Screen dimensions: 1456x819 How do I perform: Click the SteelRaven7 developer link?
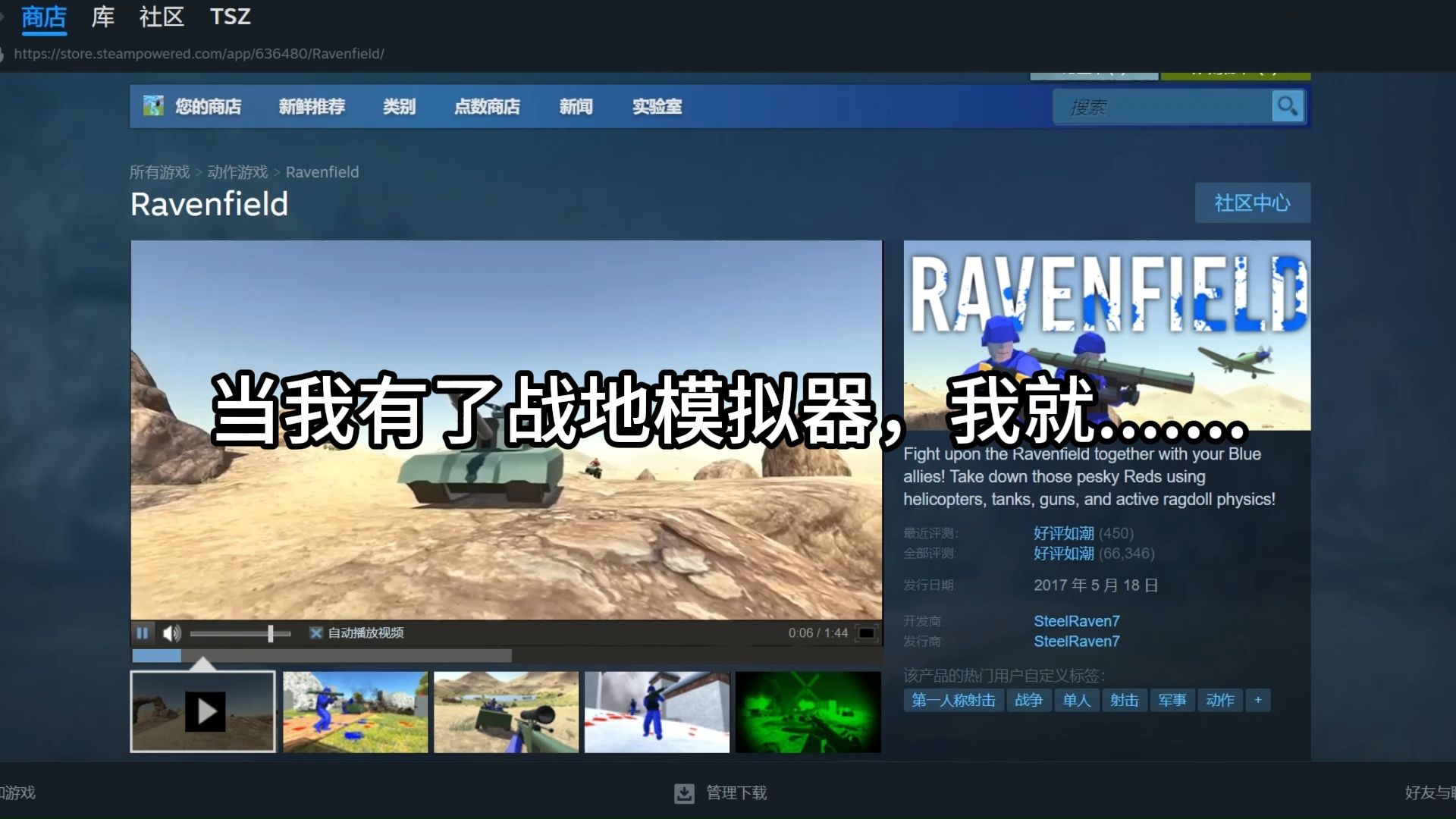pyautogui.click(x=1077, y=620)
